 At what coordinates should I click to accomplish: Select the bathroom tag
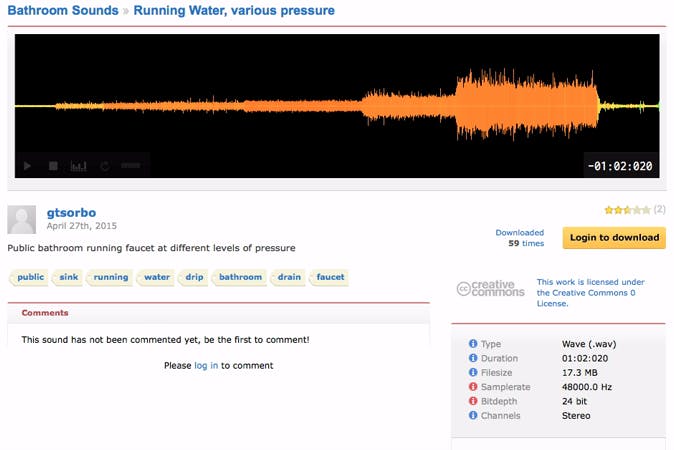point(240,277)
